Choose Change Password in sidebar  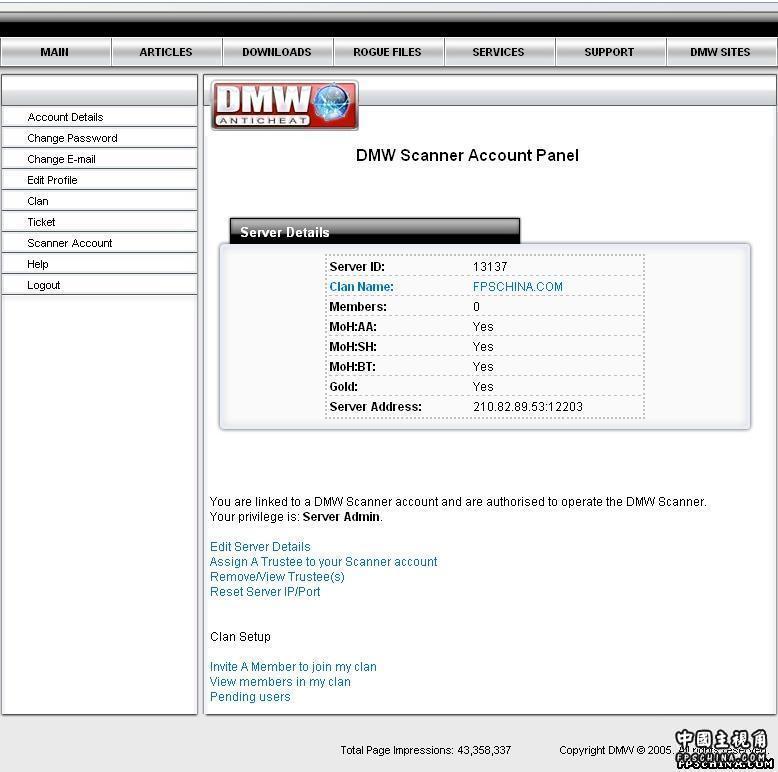(99, 138)
